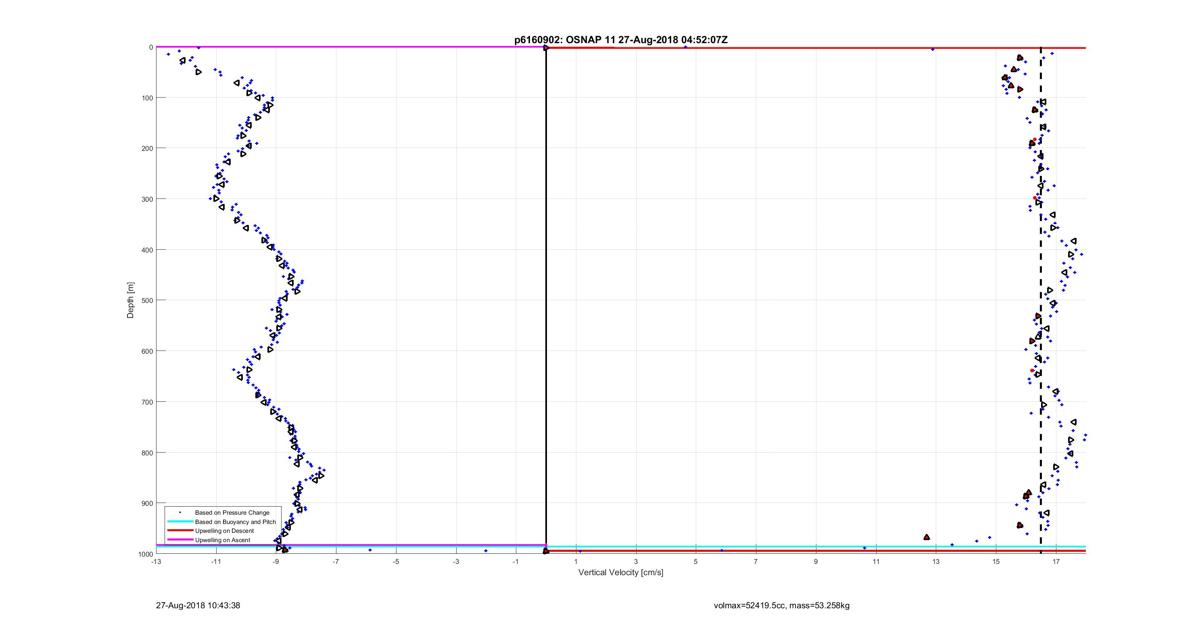Click the red line sample in the legend
1200x622 pixels.
tap(180, 531)
